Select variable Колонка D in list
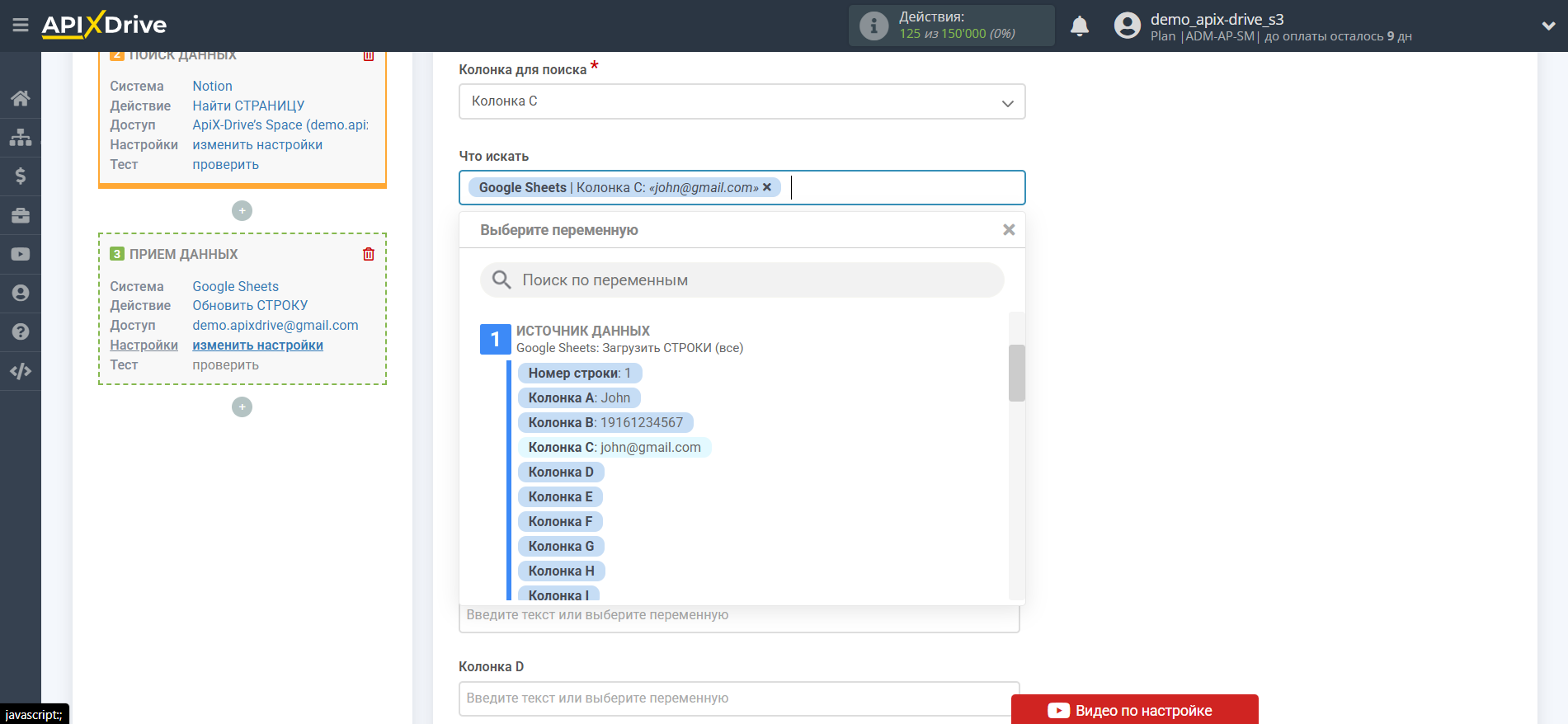The image size is (1568, 724). pyautogui.click(x=561, y=472)
